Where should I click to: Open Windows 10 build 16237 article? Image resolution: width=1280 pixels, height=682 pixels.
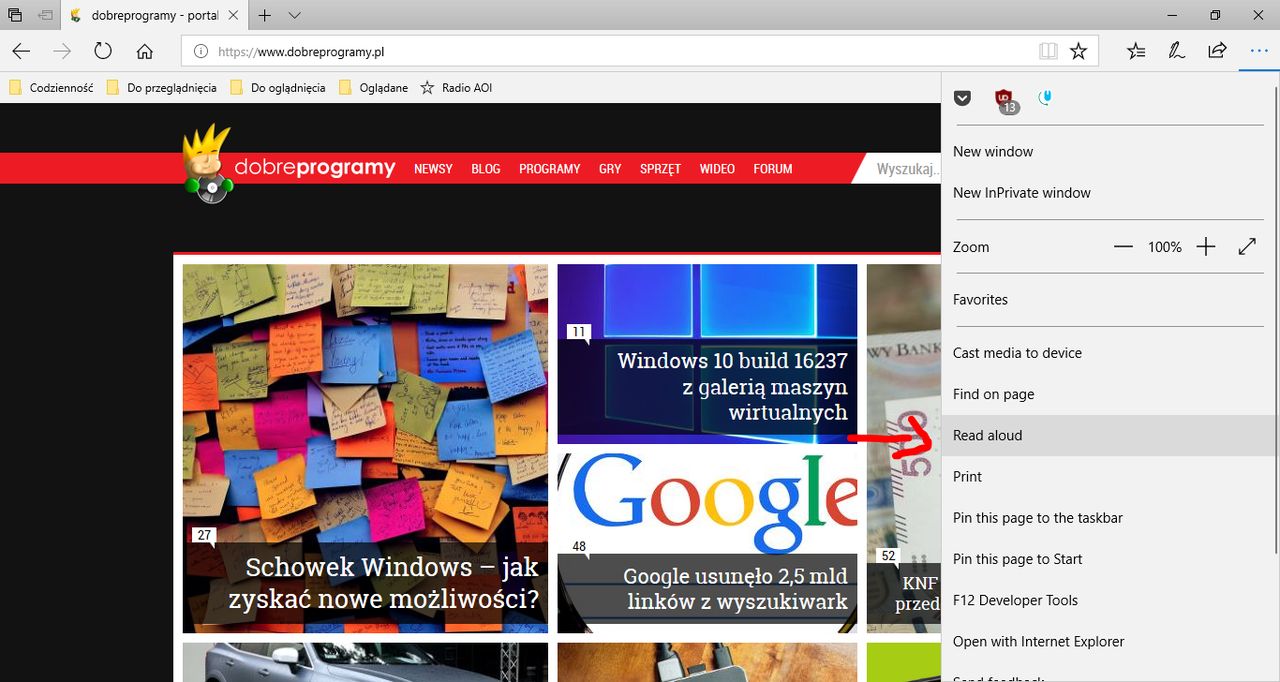707,354
